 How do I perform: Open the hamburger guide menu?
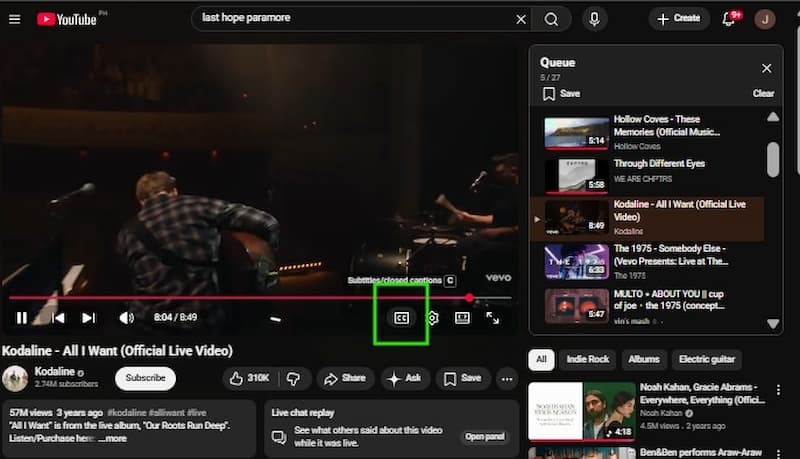[x=15, y=19]
